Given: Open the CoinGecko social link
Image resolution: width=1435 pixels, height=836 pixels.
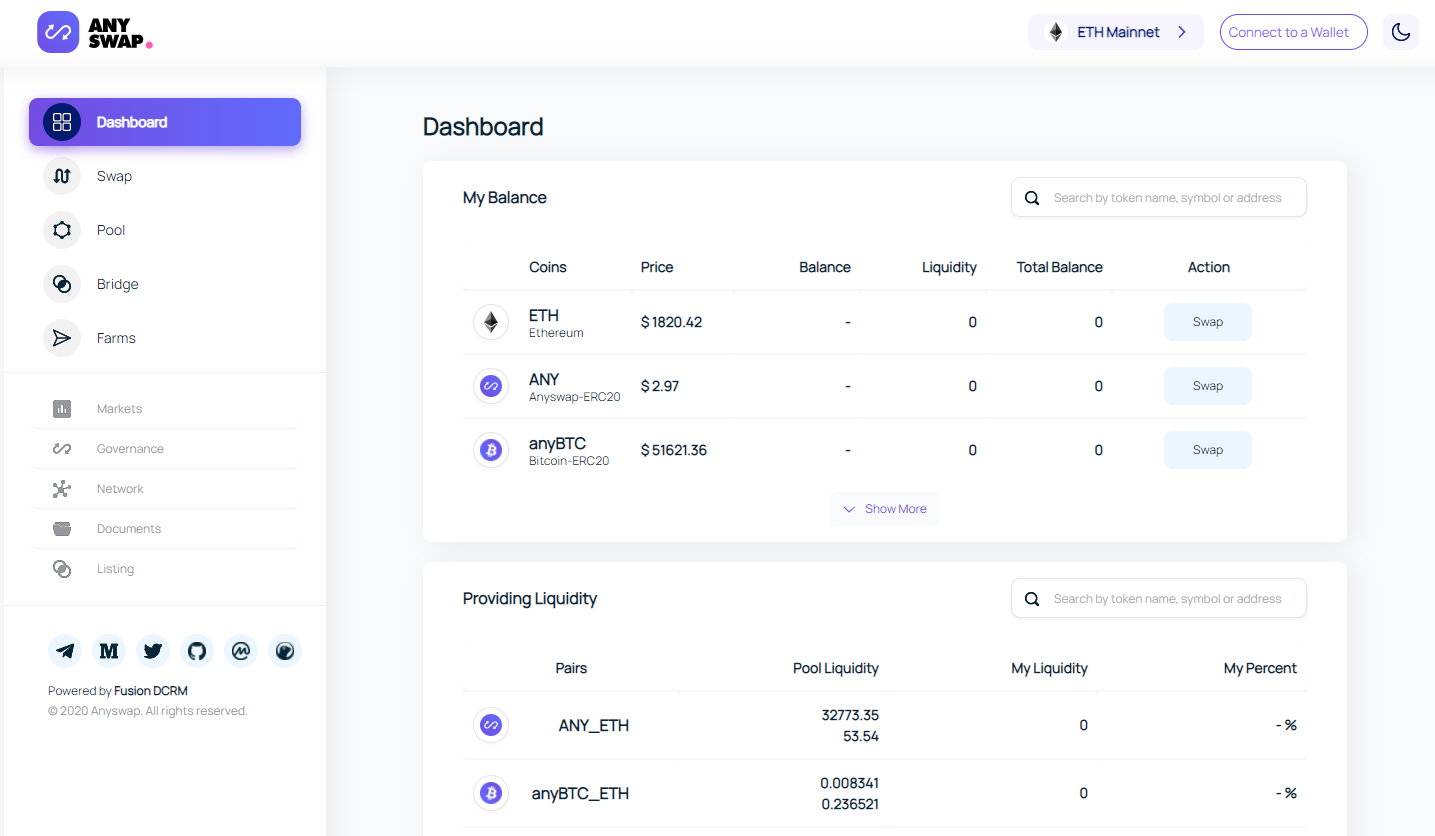Looking at the screenshot, I should pos(285,651).
